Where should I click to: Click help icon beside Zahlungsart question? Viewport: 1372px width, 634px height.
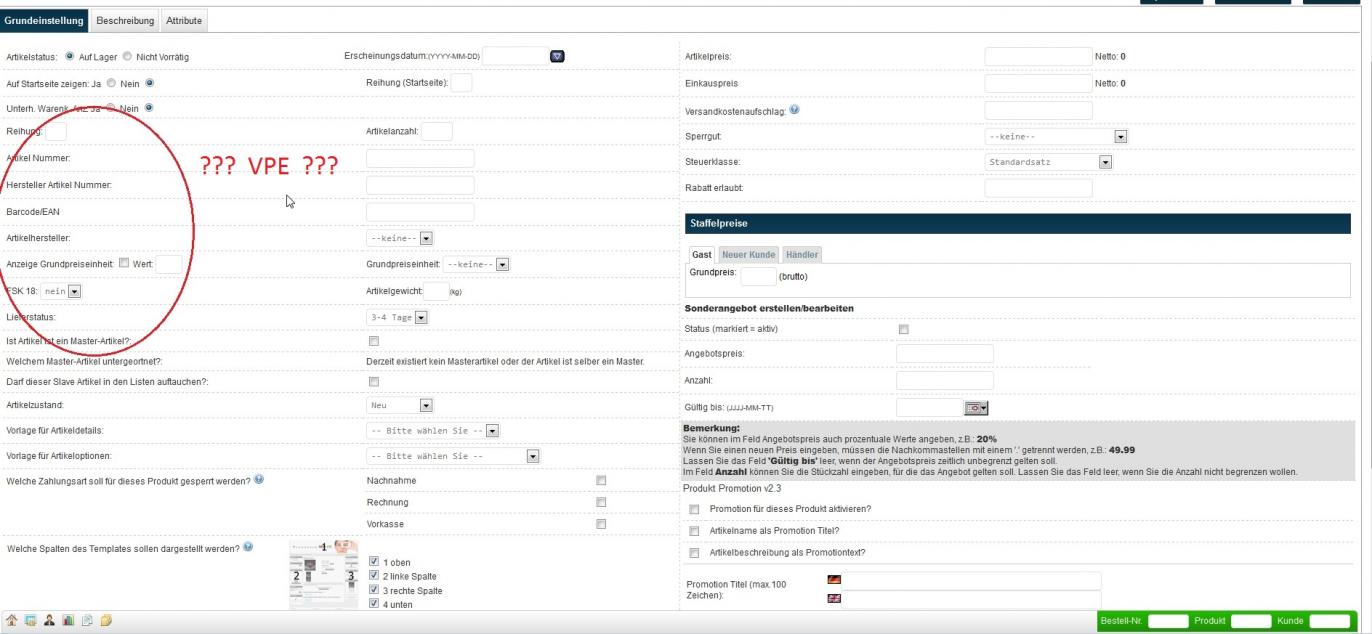pos(259,480)
